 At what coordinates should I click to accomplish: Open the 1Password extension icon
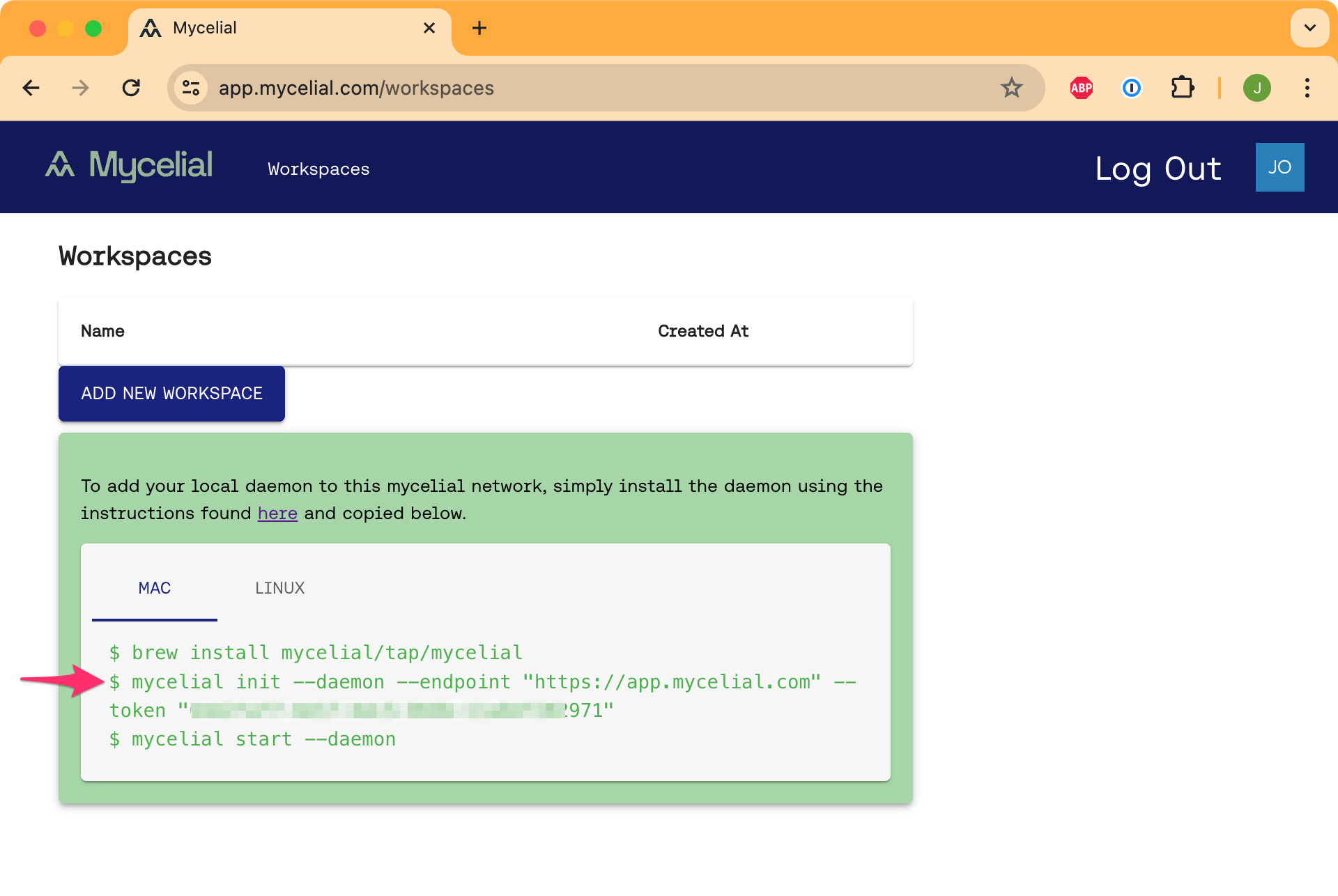click(1131, 88)
